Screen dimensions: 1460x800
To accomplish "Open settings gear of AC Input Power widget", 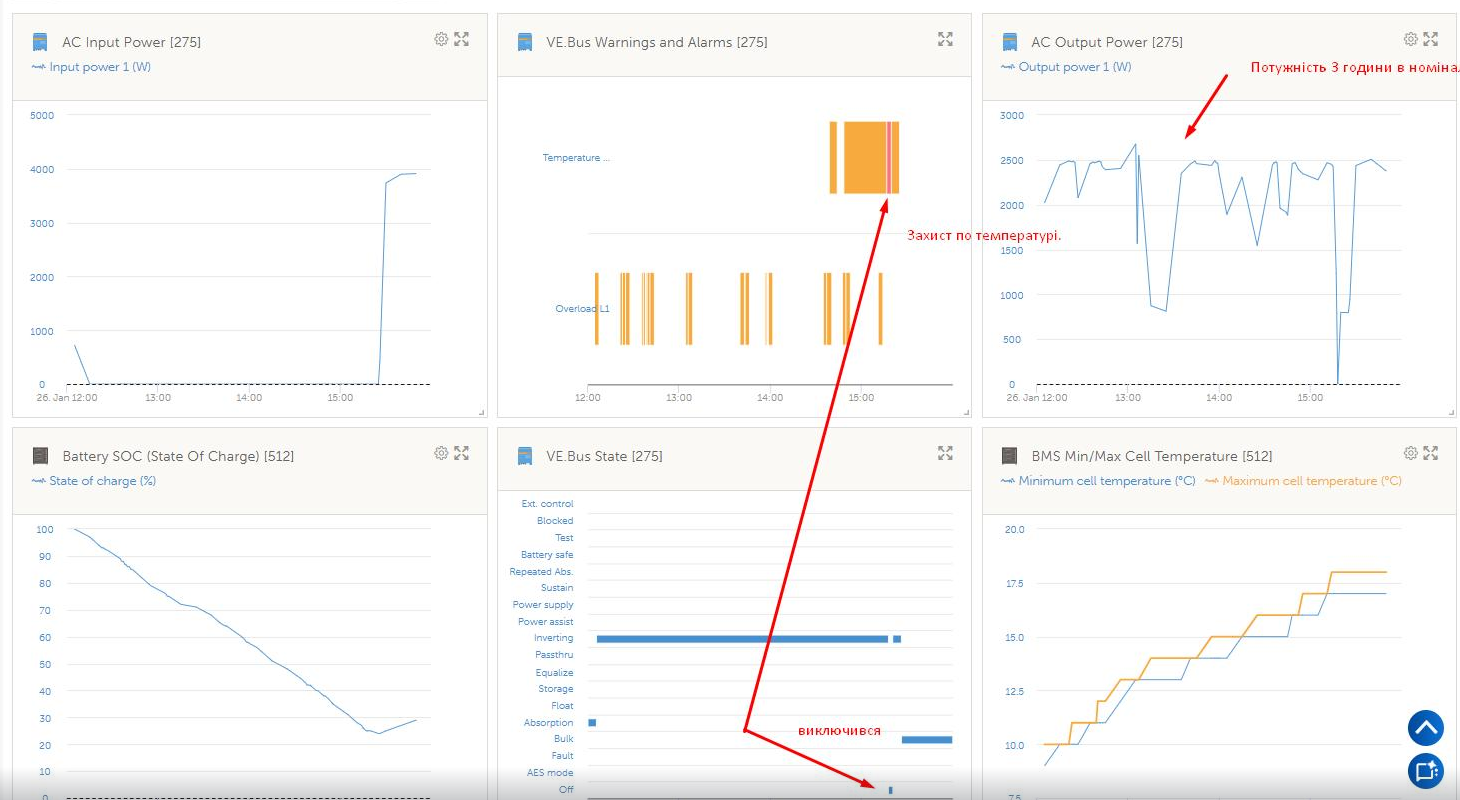I will click(441, 39).
